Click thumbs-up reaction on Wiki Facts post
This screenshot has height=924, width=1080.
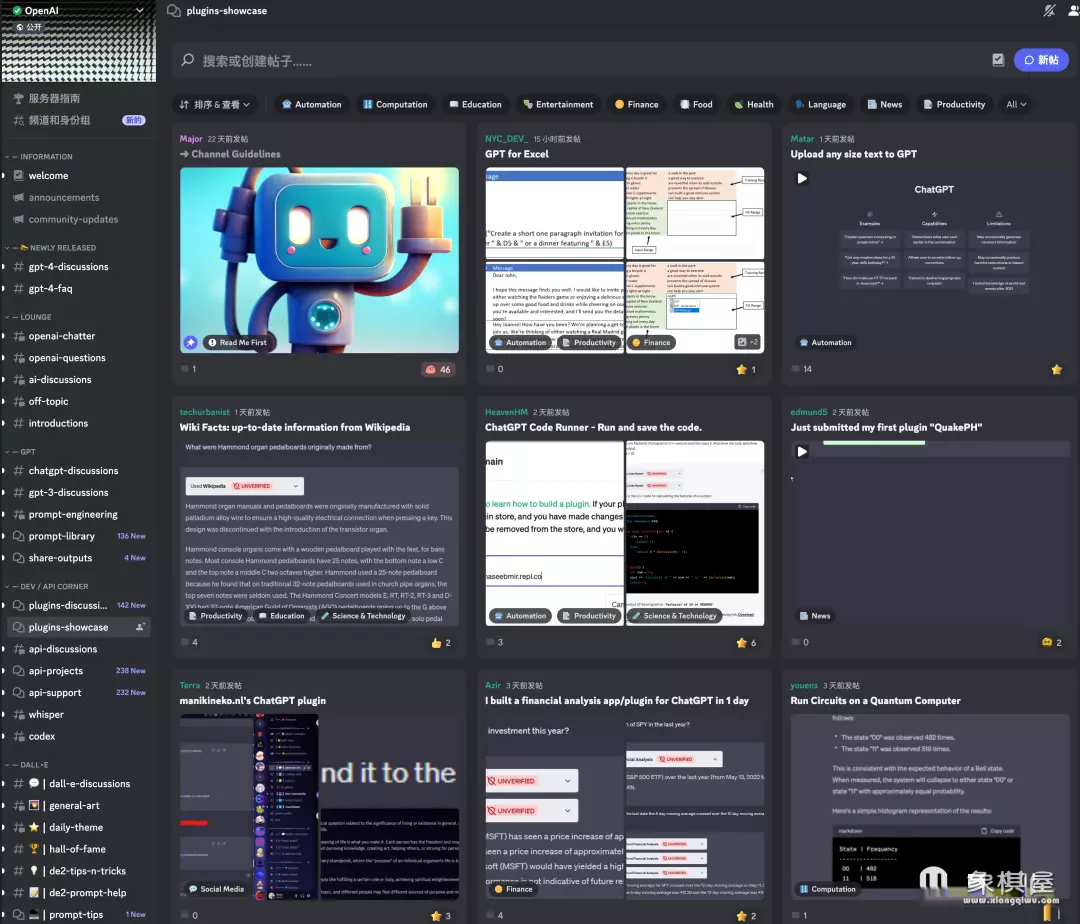441,642
